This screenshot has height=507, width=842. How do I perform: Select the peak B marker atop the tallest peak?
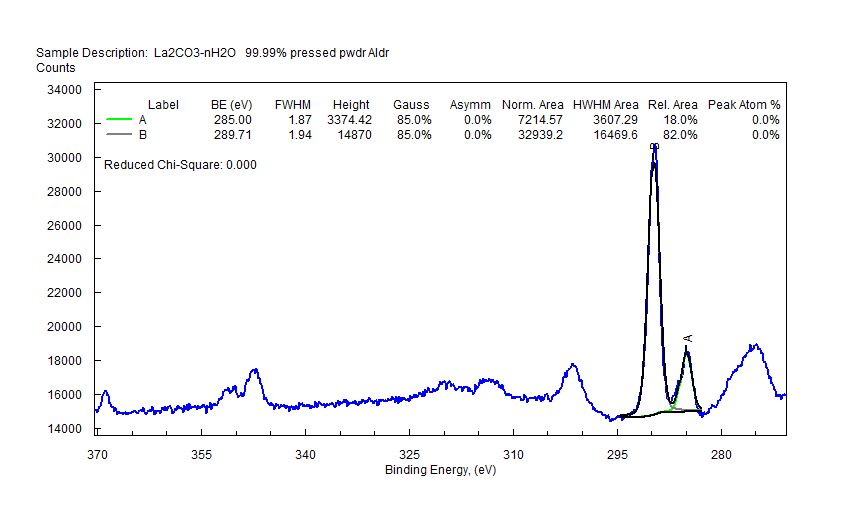coord(654,147)
